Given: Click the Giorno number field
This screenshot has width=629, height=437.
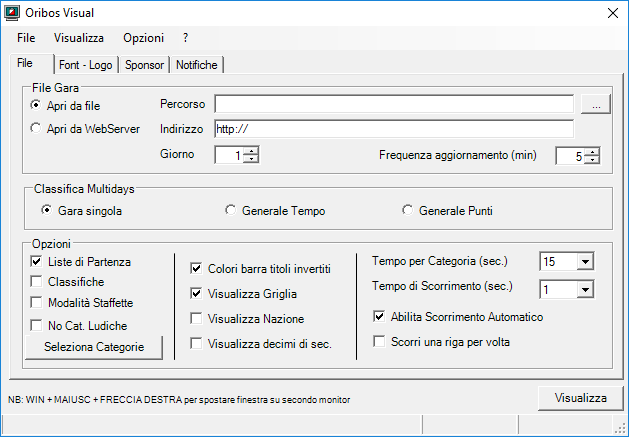Looking at the screenshot, I should 229,155.
